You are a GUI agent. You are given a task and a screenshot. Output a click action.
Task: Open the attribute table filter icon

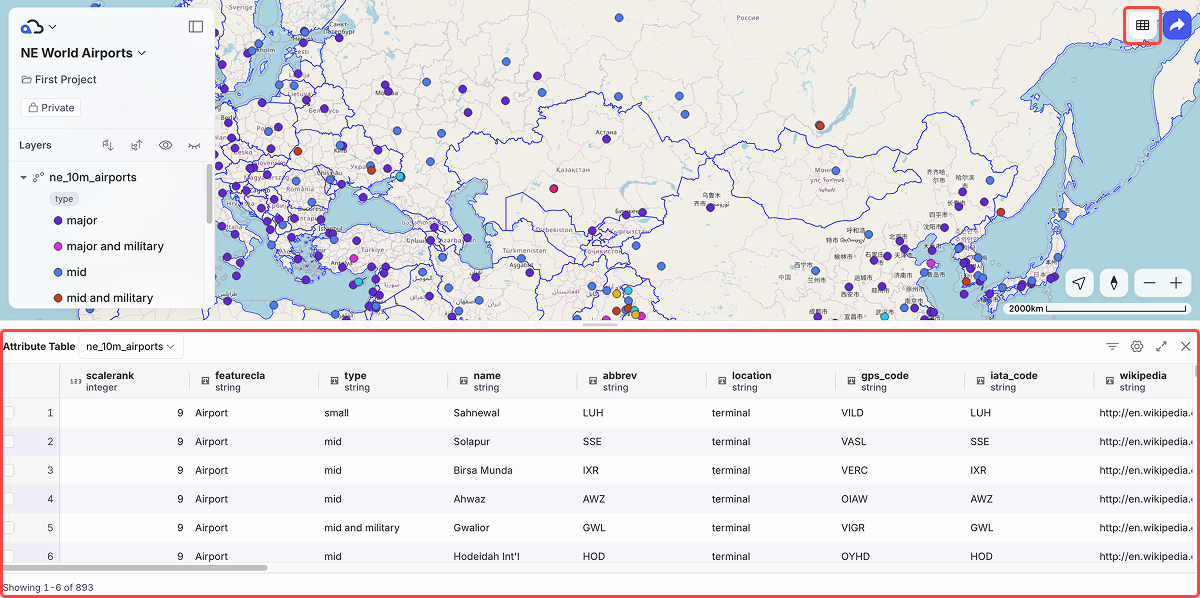click(1112, 346)
